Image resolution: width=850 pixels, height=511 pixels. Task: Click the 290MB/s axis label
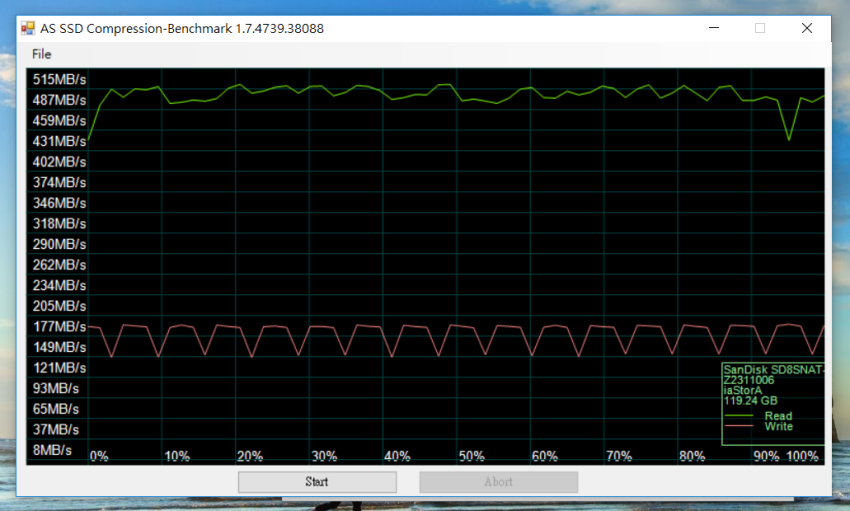click(x=59, y=244)
